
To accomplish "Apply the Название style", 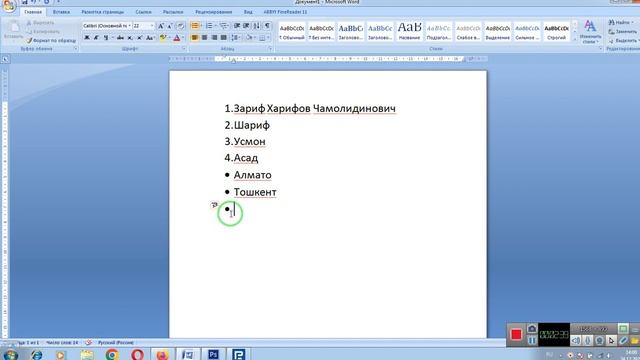I will 409,32.
